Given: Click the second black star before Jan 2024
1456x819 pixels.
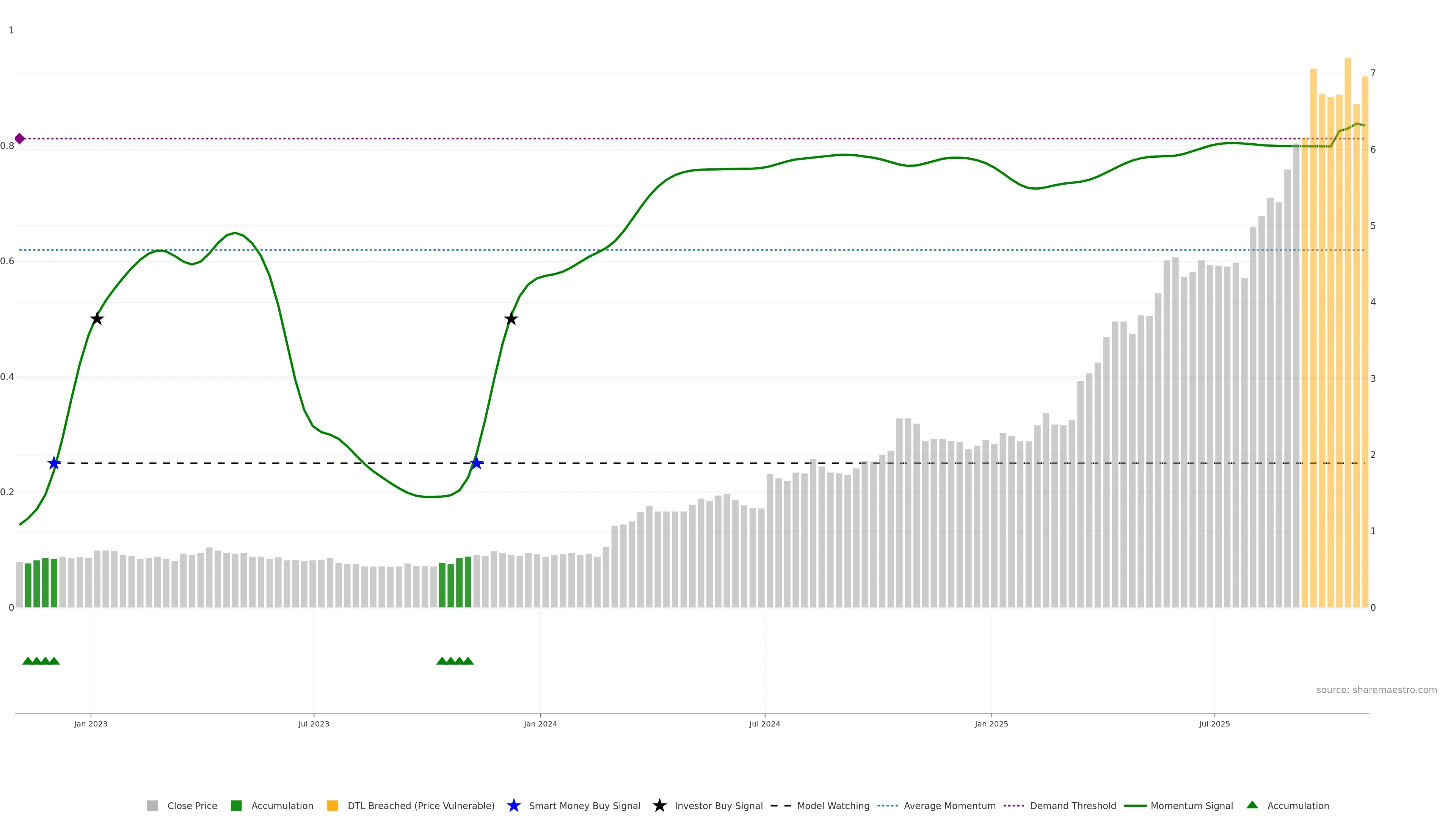Looking at the screenshot, I should click(x=511, y=319).
